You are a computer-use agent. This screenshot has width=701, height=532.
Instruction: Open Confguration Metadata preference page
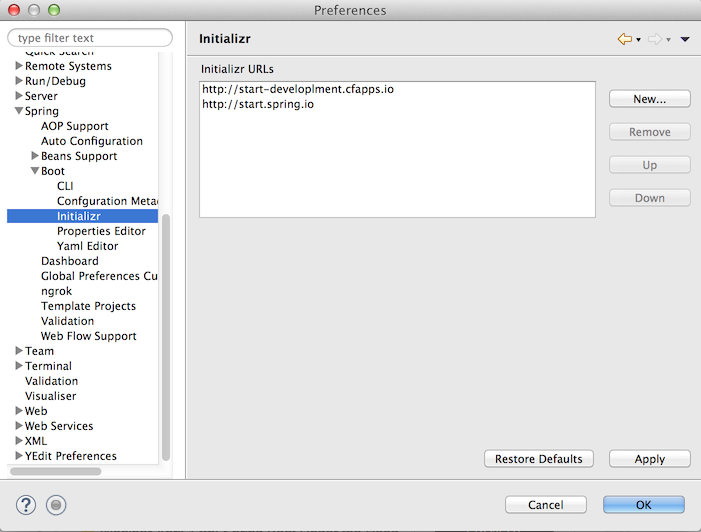click(107, 201)
